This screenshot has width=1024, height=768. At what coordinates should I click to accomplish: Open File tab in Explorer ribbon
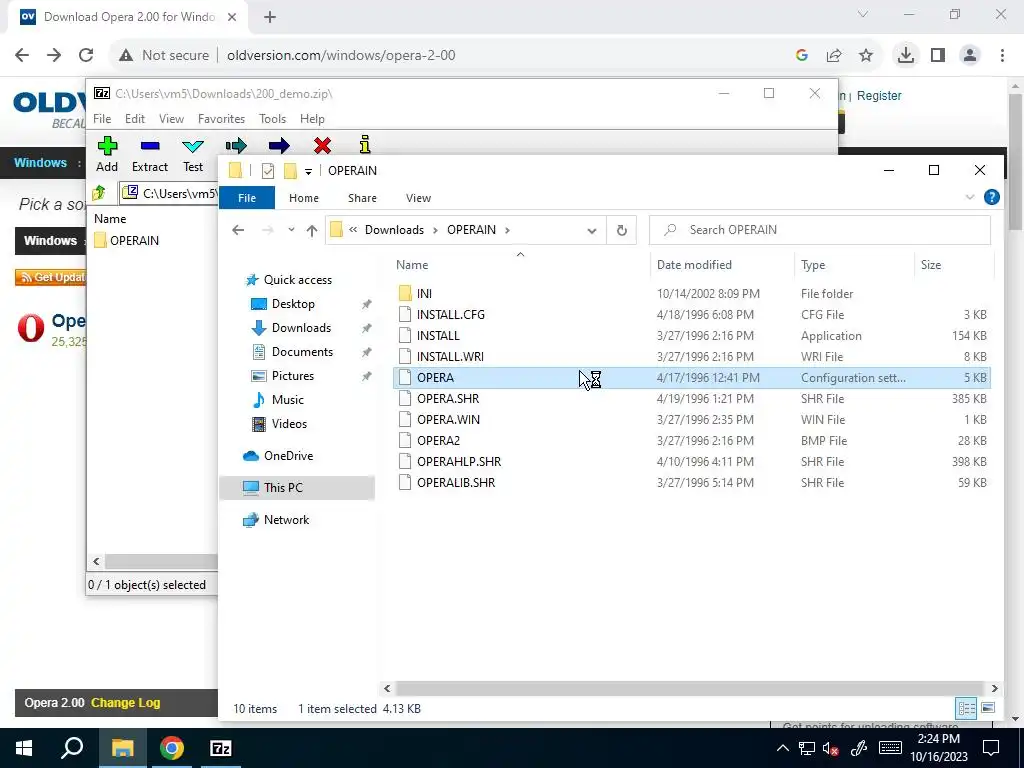[247, 198]
